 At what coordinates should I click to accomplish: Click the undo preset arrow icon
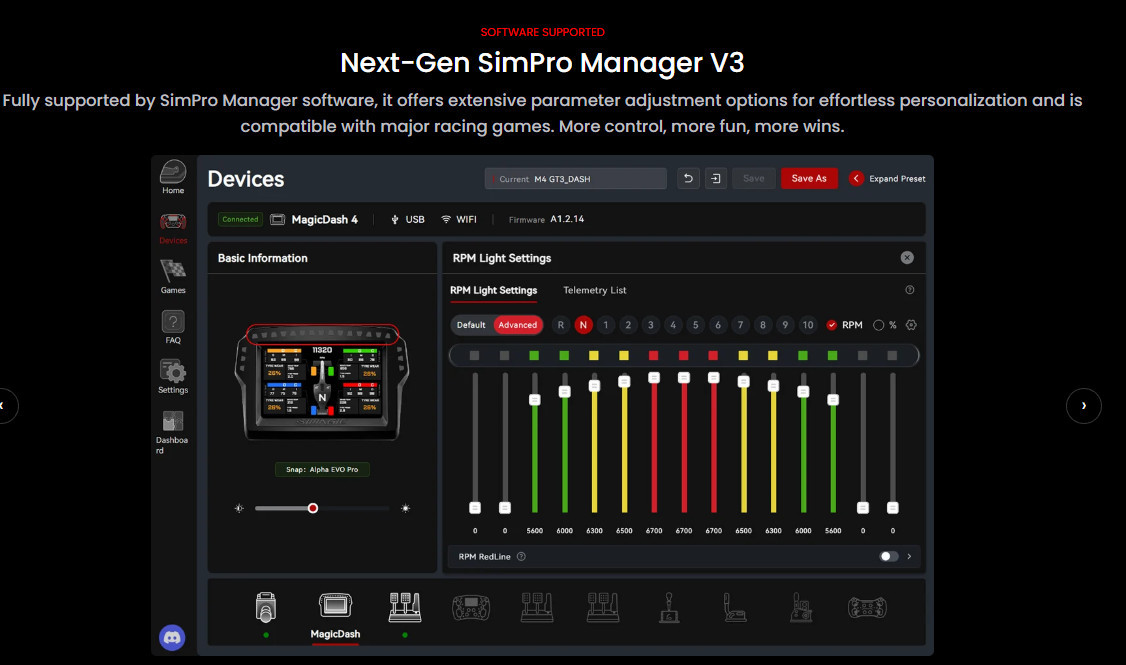click(x=688, y=178)
